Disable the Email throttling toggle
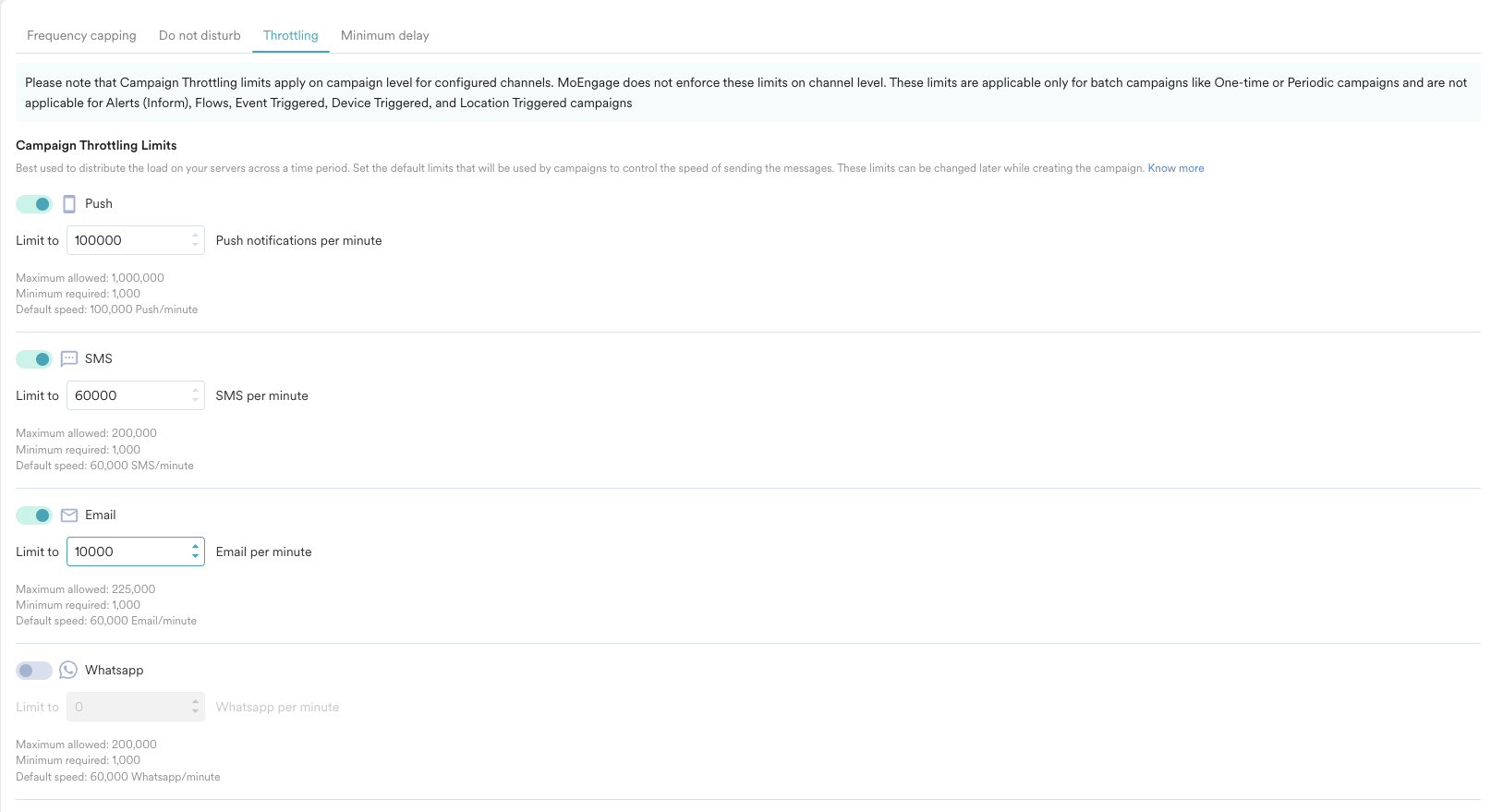This screenshot has height=812, width=1491. pos(34,515)
